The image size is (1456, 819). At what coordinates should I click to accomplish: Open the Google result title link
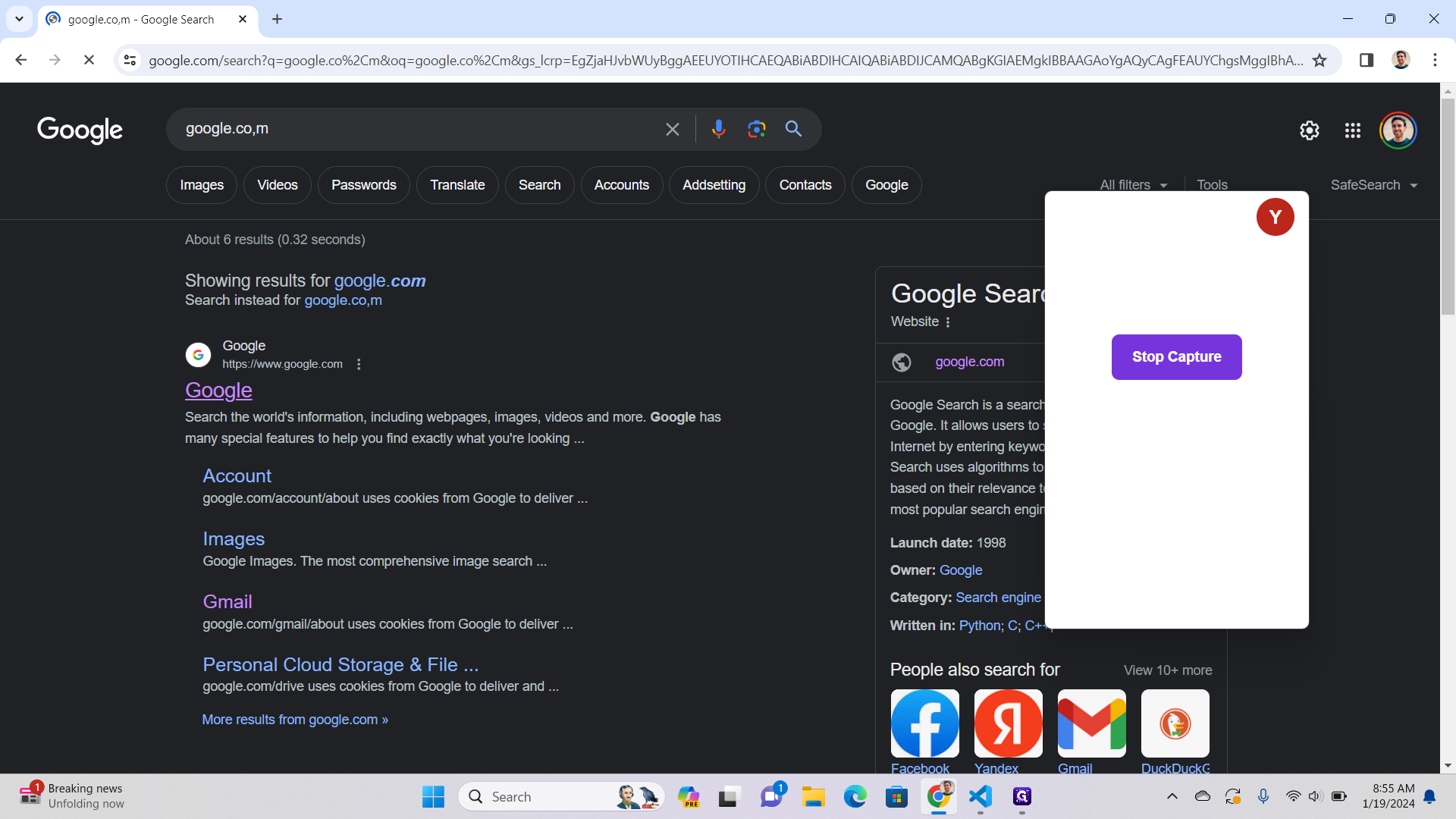click(218, 390)
